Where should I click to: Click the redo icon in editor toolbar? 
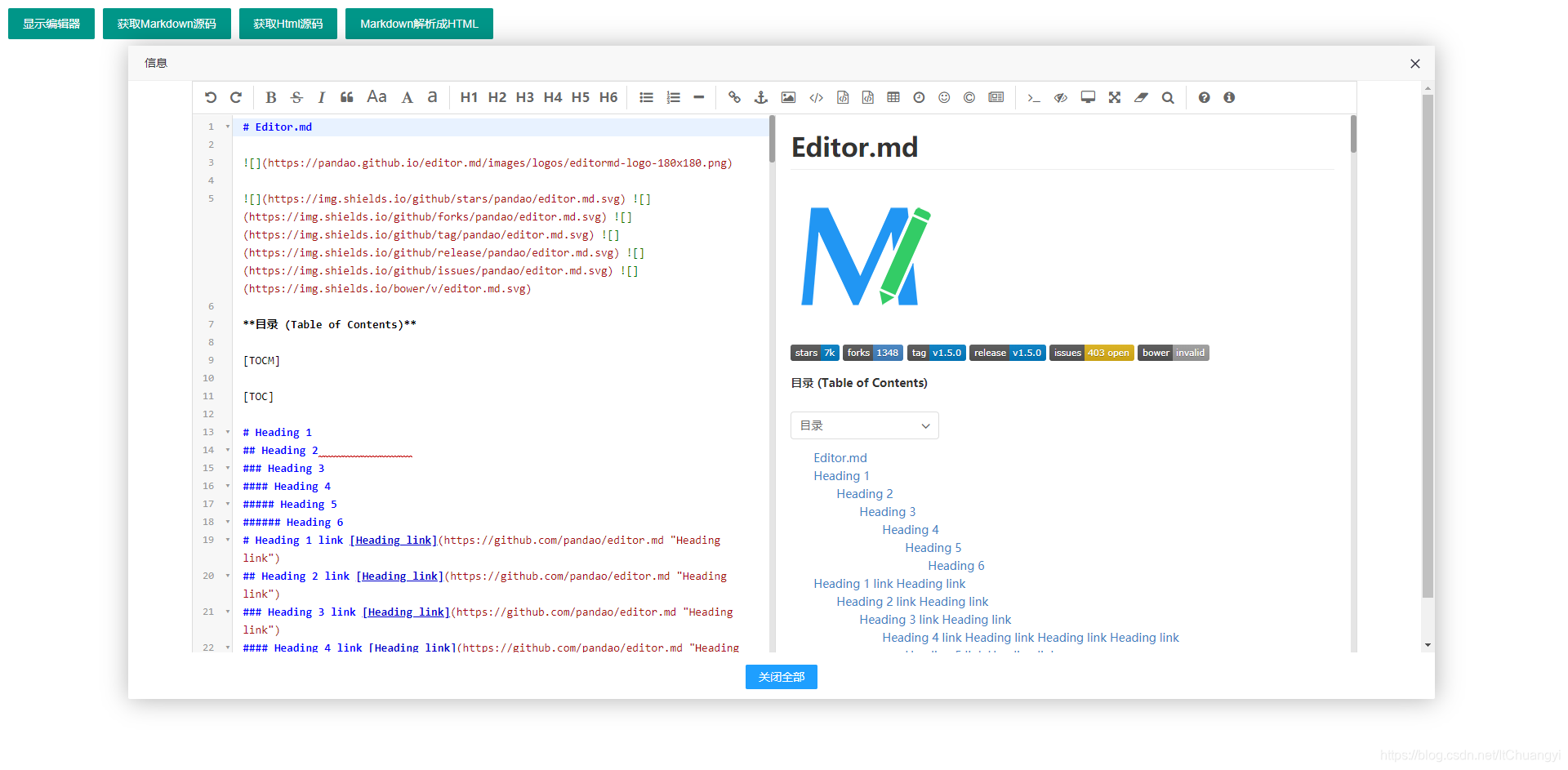pyautogui.click(x=236, y=97)
